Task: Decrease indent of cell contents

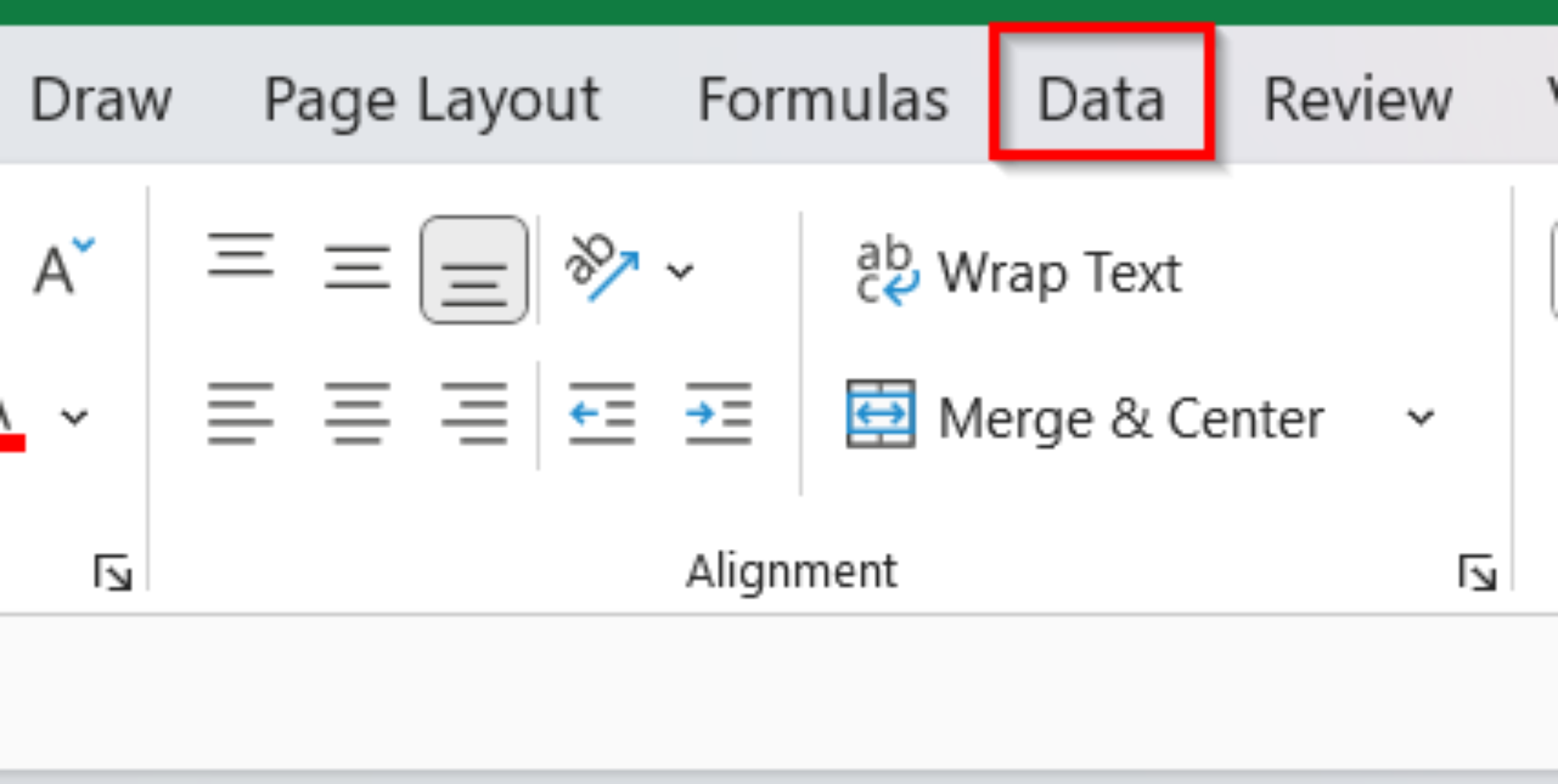Action: (602, 414)
